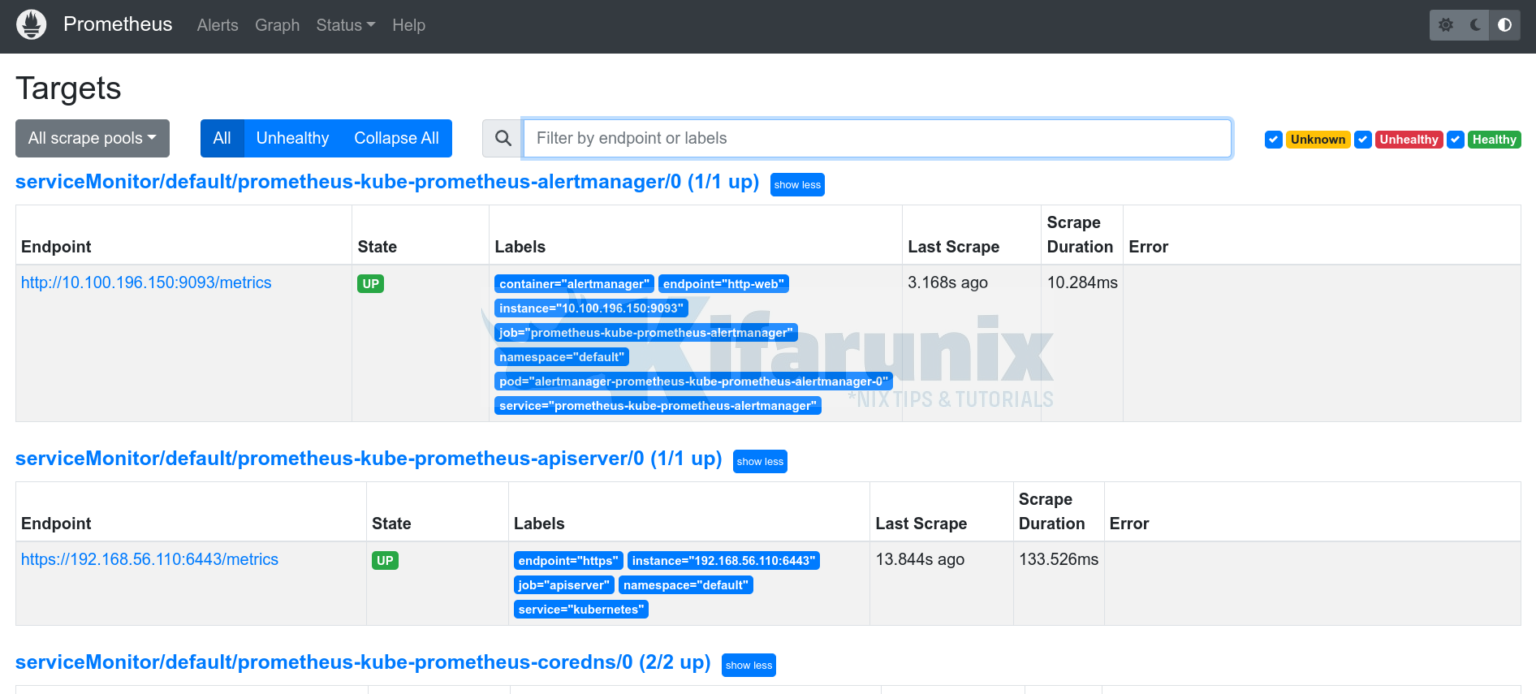
Task: Click the Prometheus logo icon
Action: click(x=30, y=24)
